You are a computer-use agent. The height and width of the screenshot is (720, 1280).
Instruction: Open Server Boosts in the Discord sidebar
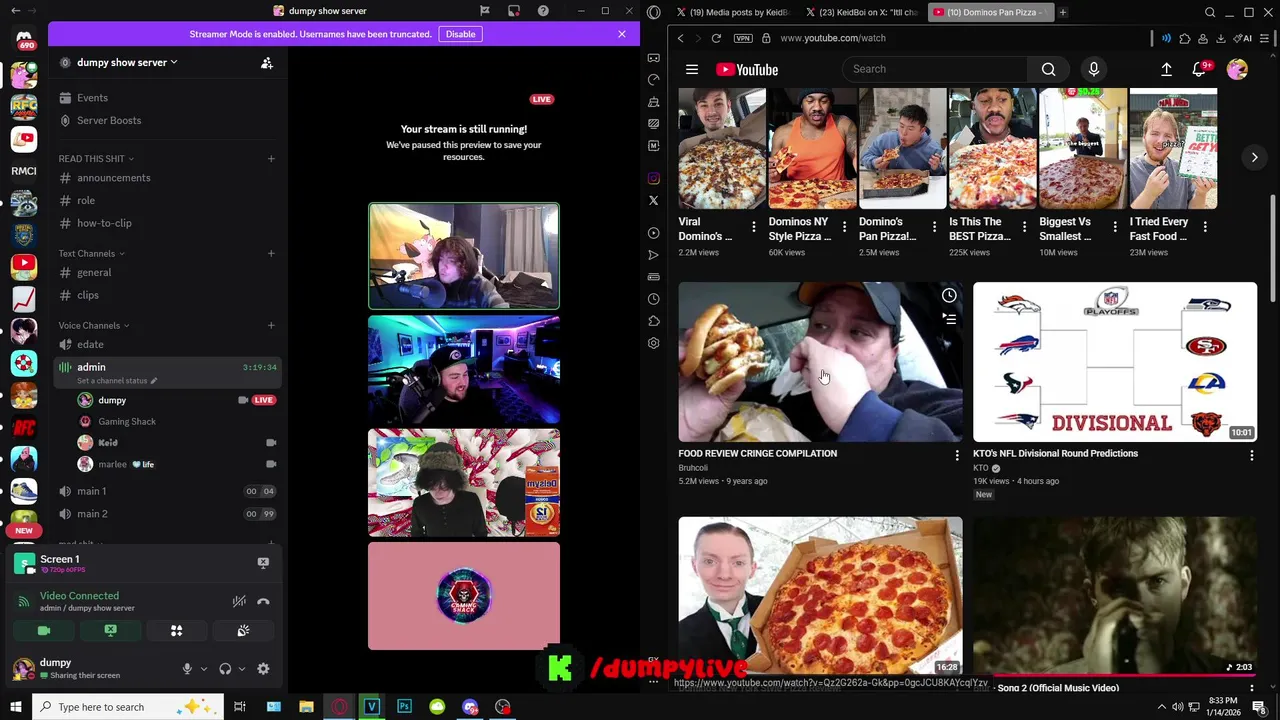pos(166,120)
